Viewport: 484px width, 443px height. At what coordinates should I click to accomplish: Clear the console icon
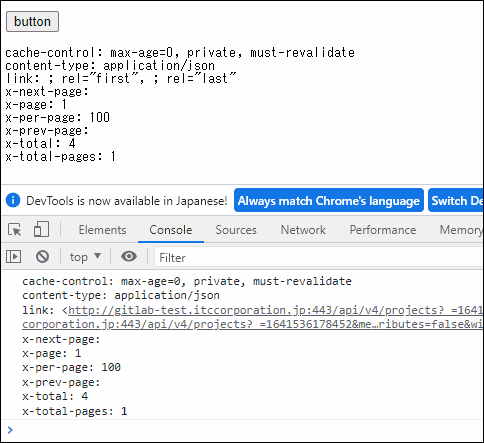click(x=42, y=257)
